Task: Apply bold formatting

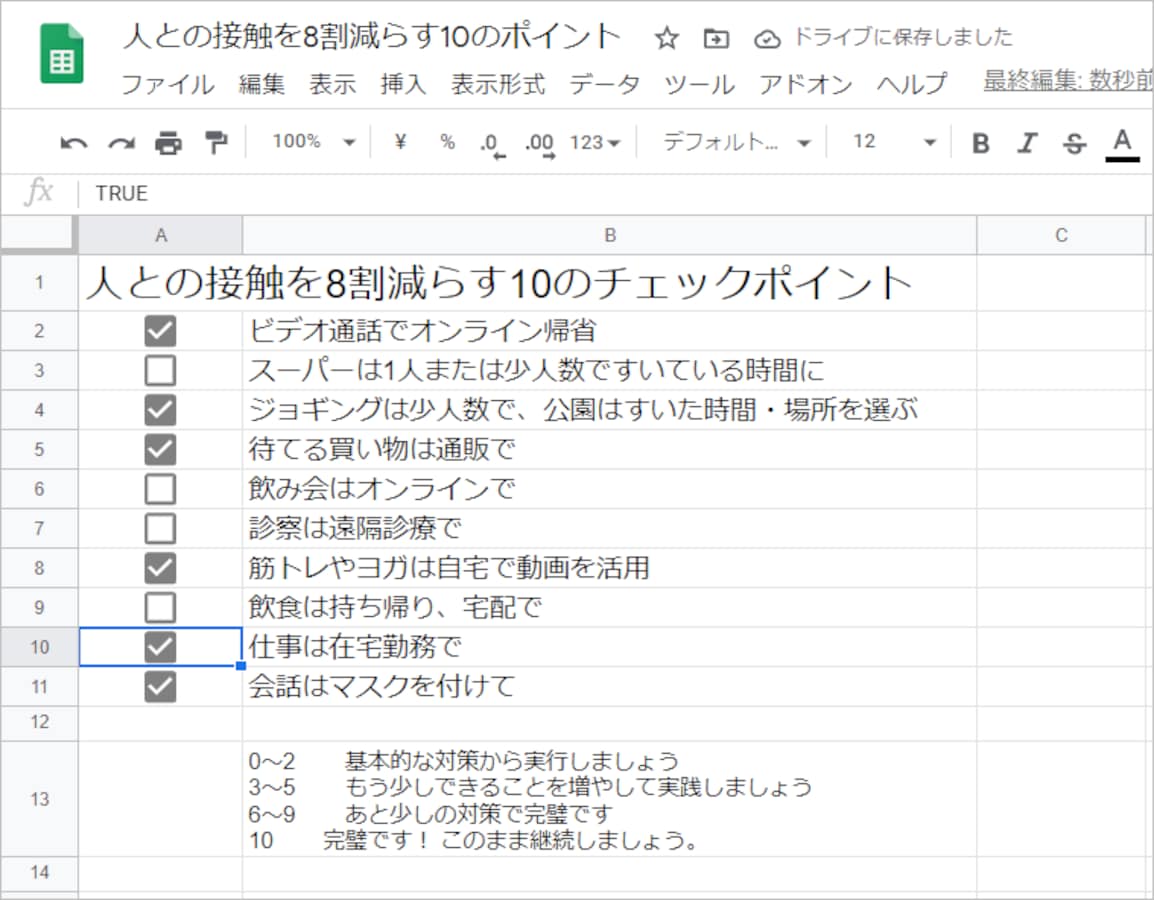Action: [x=980, y=143]
